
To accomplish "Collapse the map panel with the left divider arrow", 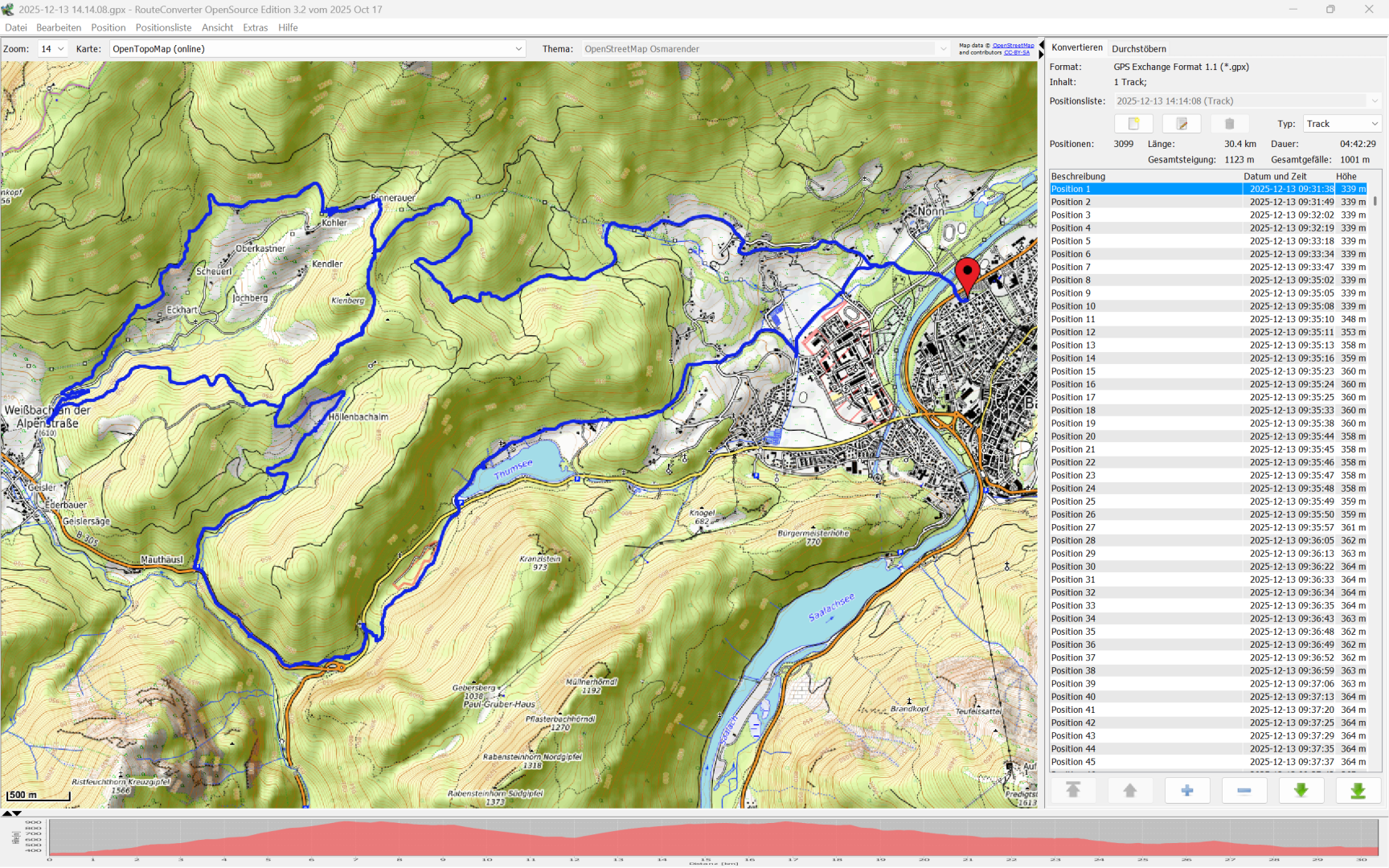I will 1042,44.
